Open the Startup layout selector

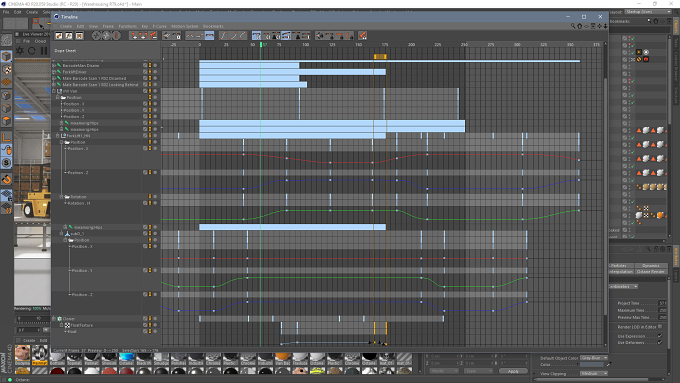pyautogui.click(x=648, y=12)
